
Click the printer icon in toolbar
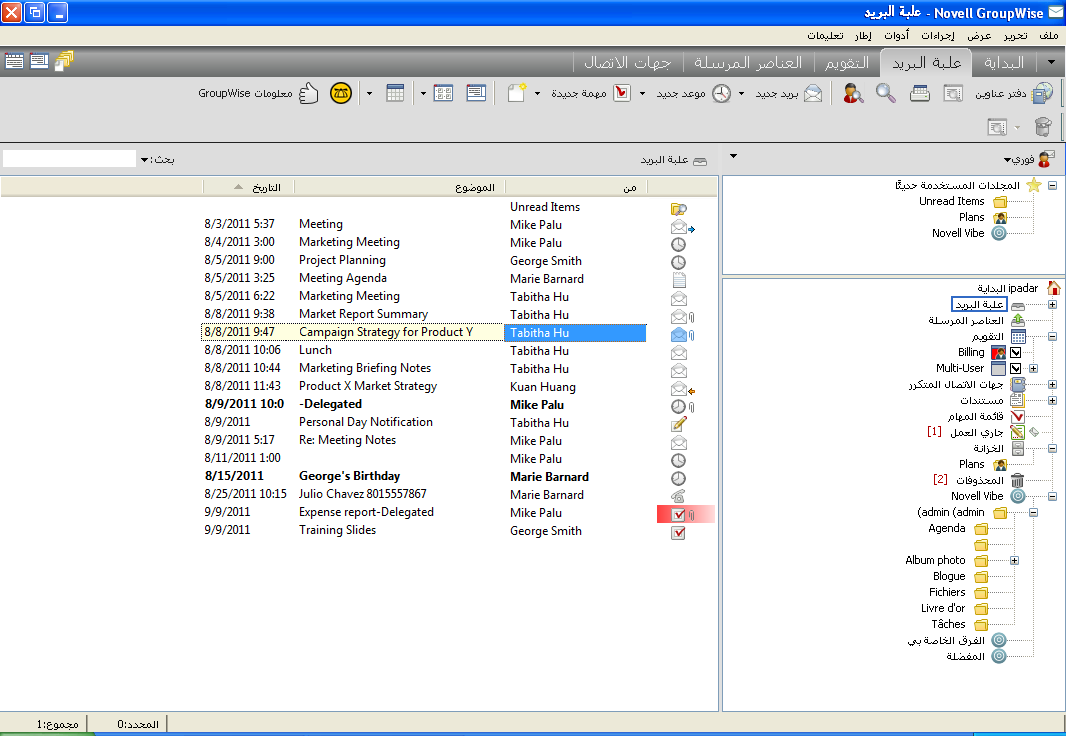click(x=920, y=93)
